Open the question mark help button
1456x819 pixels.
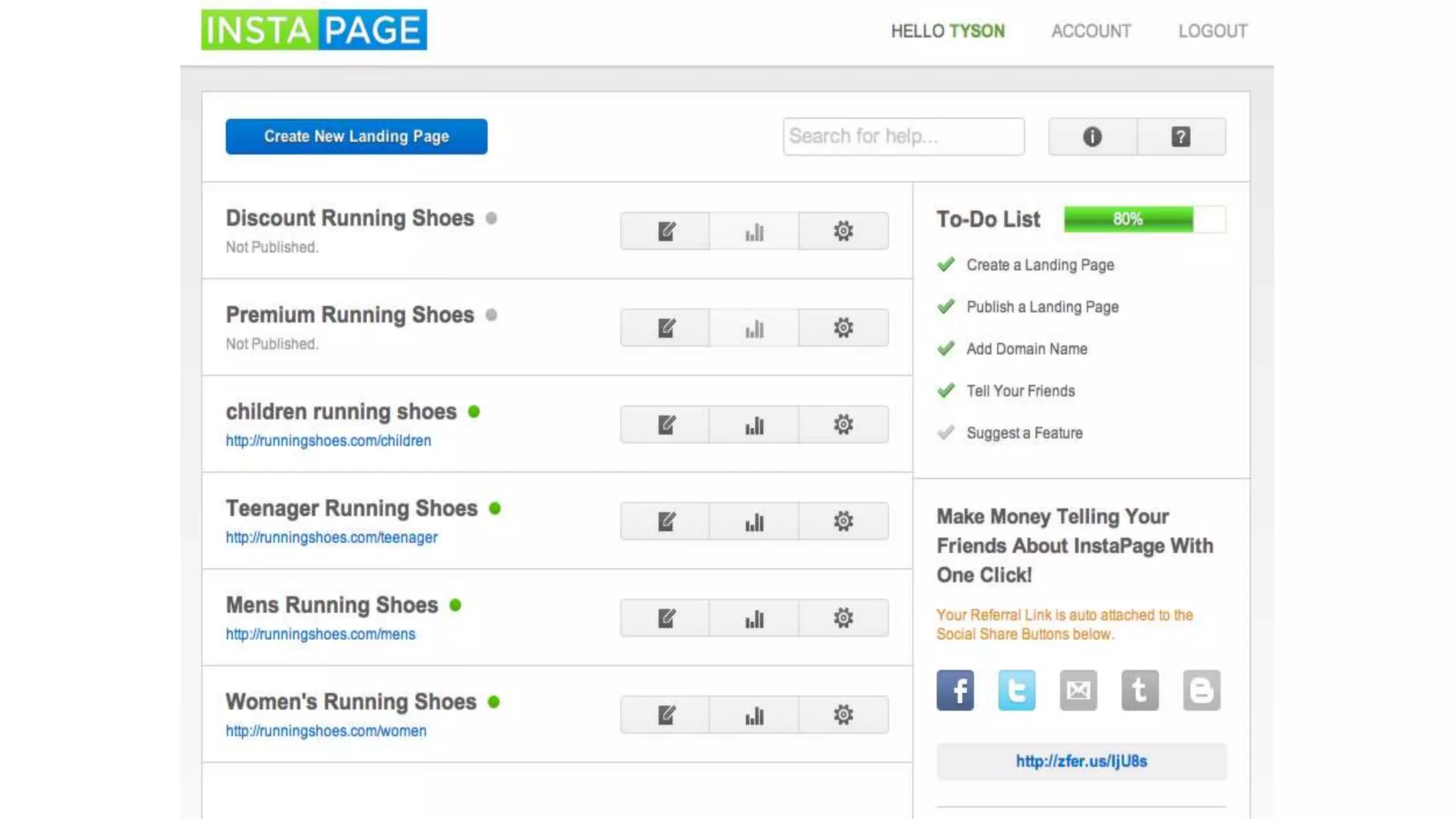click(1181, 136)
